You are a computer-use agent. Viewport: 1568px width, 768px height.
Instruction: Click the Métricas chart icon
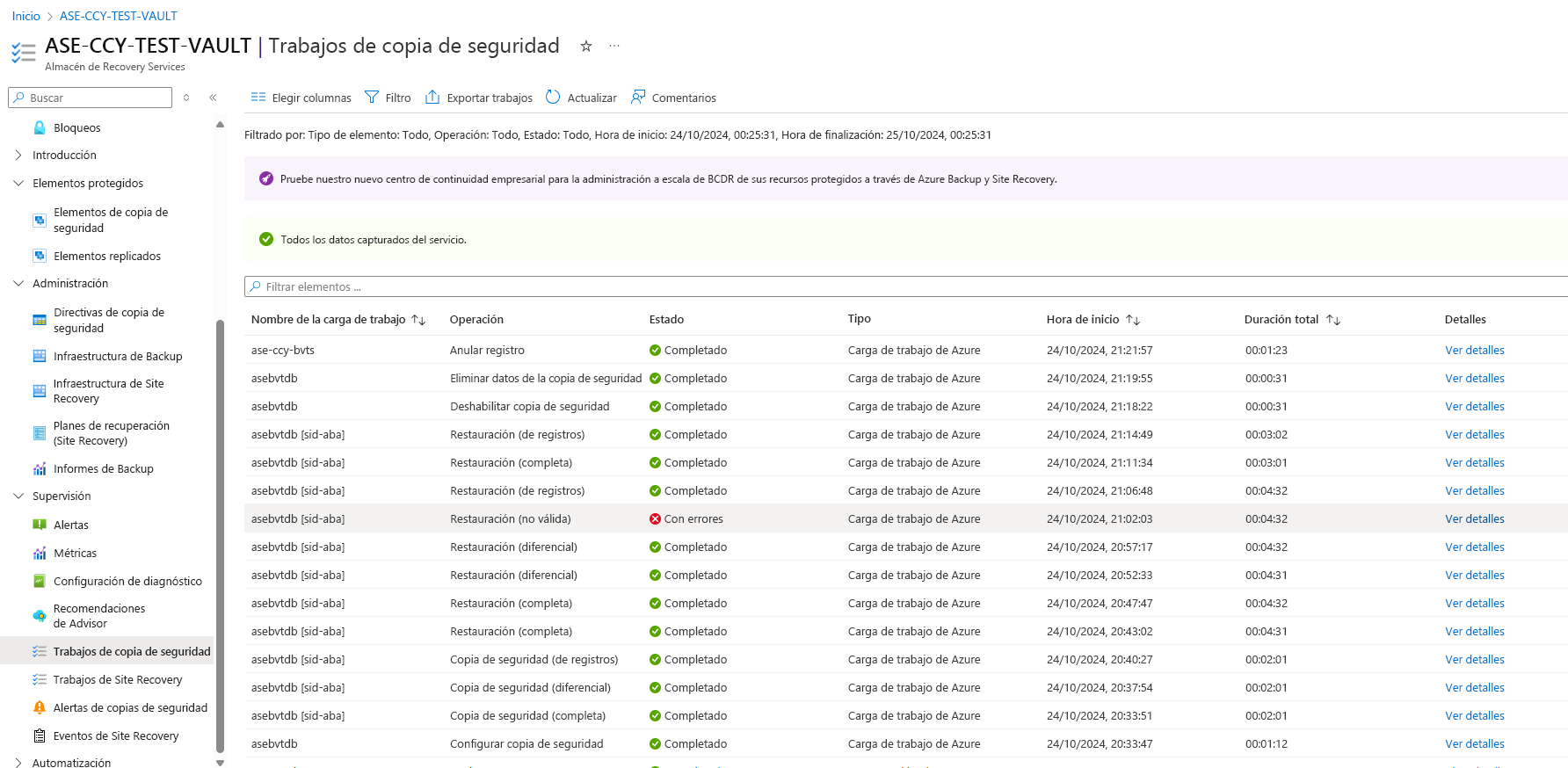[x=40, y=553]
